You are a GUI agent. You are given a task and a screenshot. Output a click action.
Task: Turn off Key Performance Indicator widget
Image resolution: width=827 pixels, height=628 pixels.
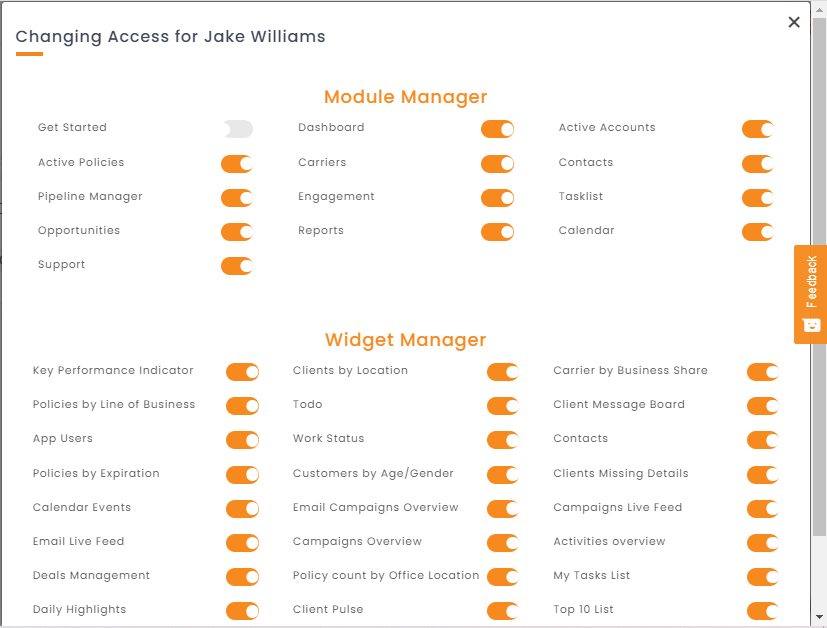243,372
